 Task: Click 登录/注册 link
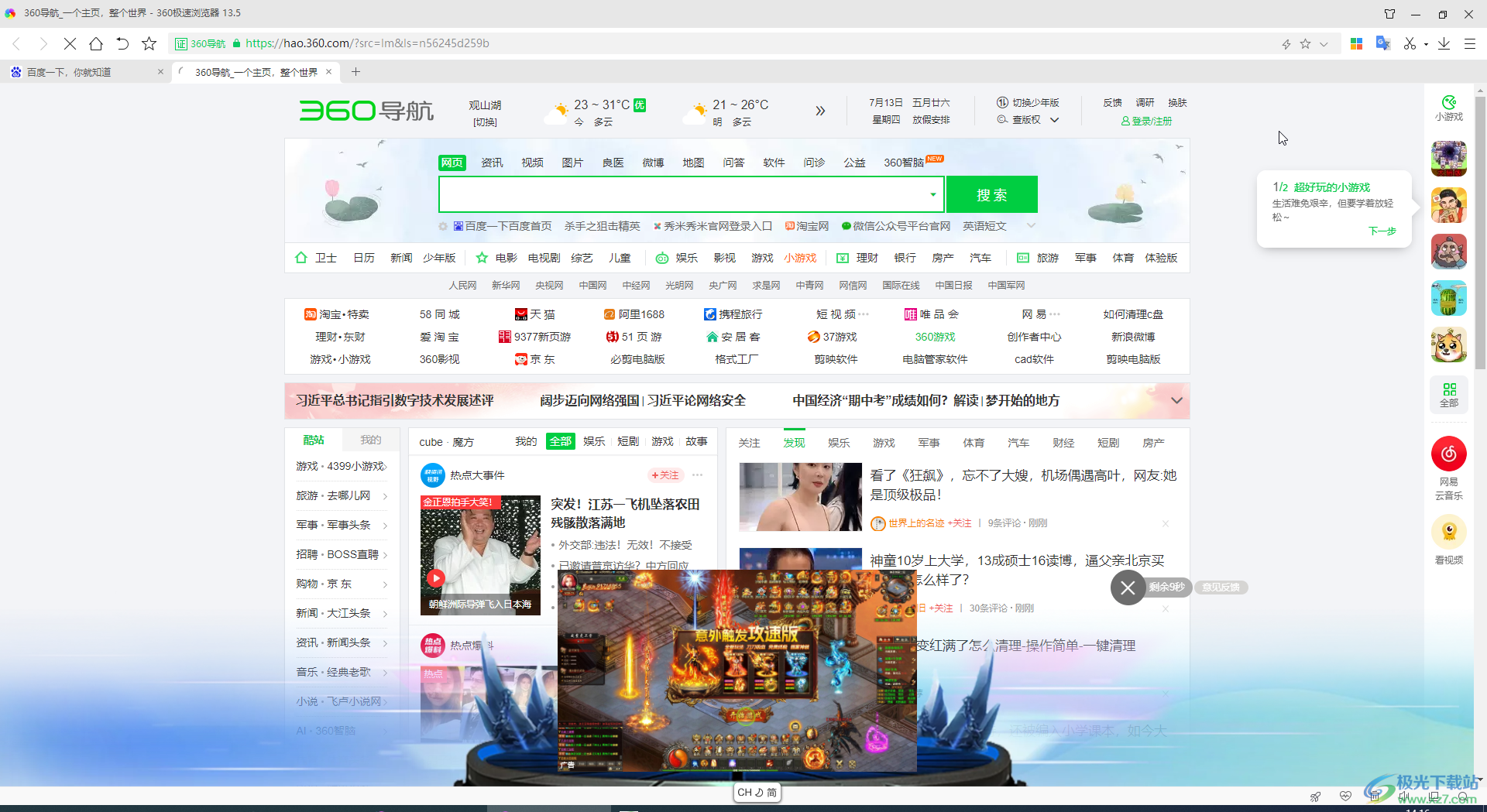1146,121
